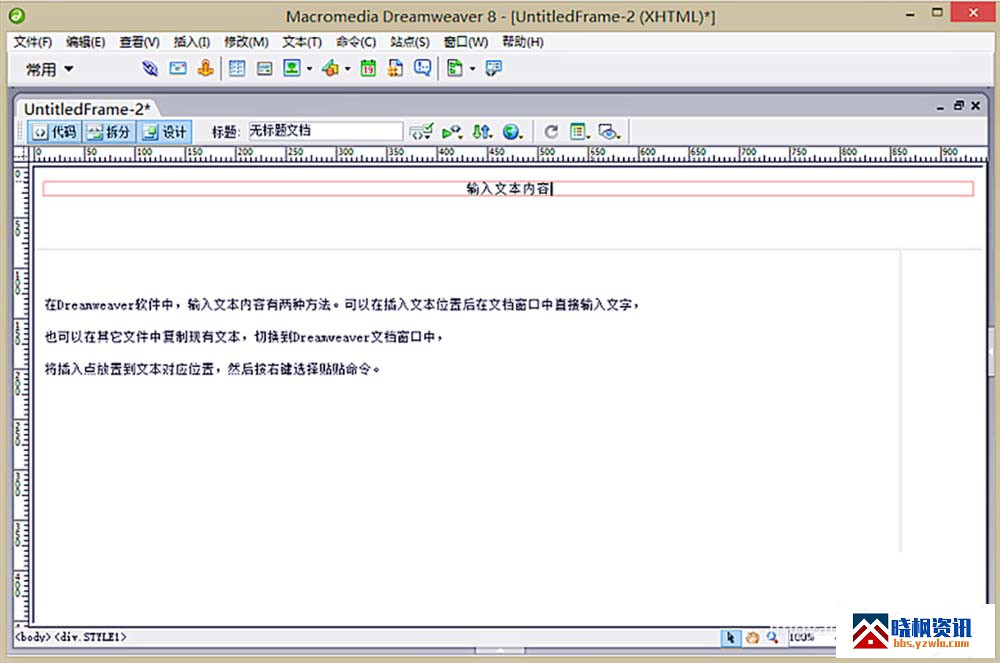Open the 查看(V) menu
The height and width of the screenshot is (663, 1000).
pos(140,42)
